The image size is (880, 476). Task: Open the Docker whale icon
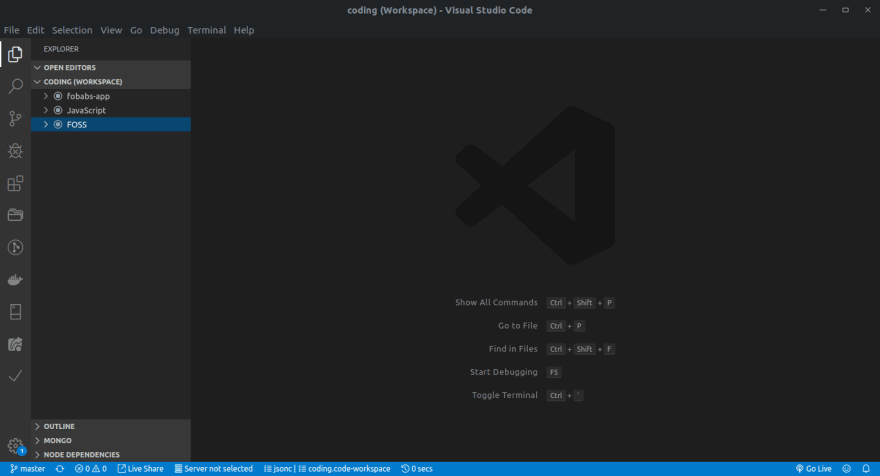click(x=15, y=280)
